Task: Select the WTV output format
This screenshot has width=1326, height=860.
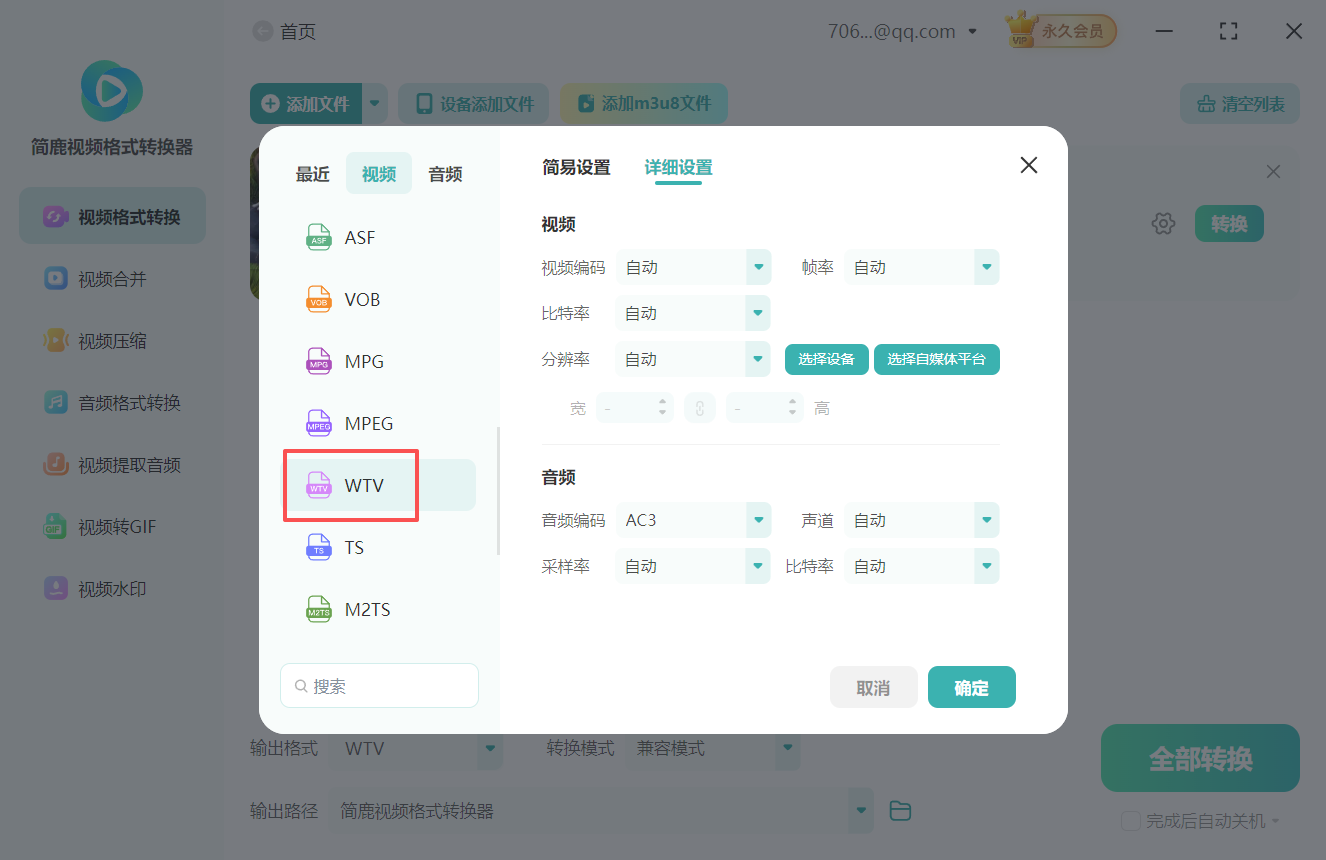Action: click(351, 484)
